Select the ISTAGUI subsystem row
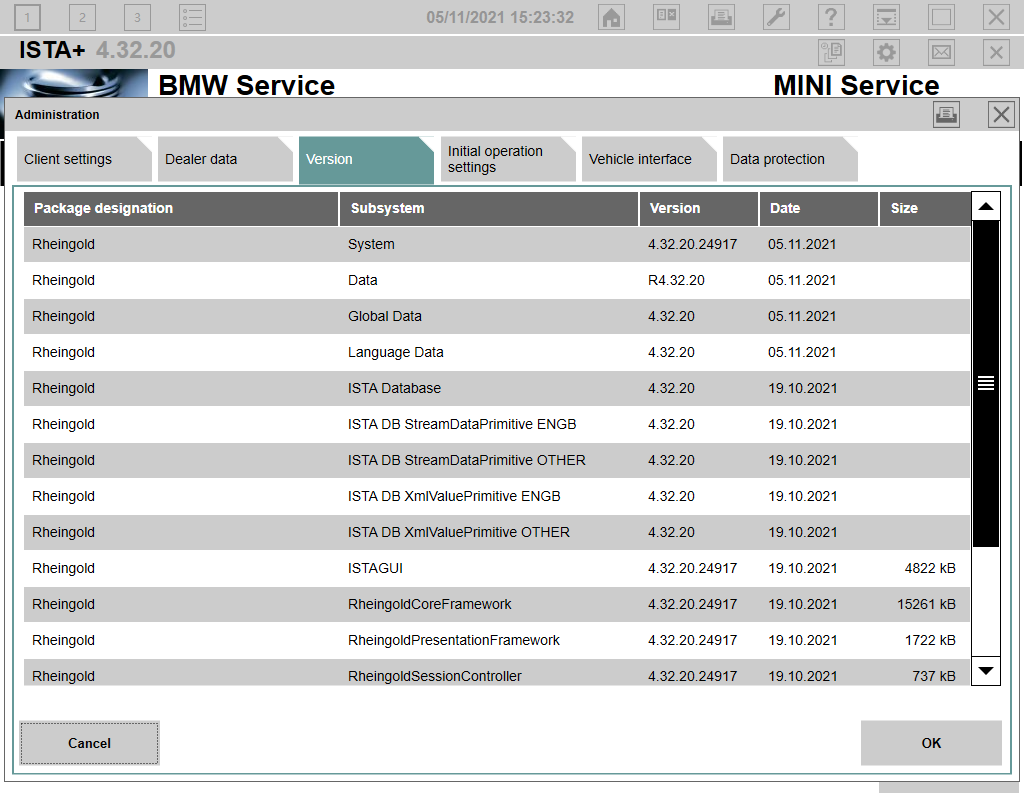This screenshot has width=1024, height=800. pos(497,568)
